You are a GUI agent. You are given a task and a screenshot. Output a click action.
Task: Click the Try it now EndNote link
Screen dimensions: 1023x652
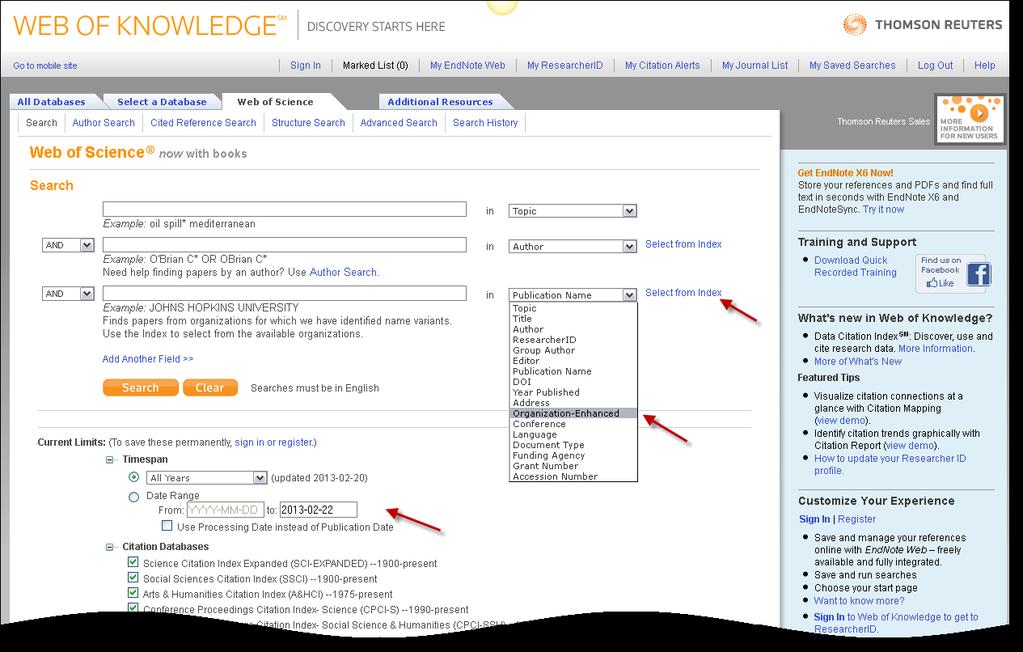pyautogui.click(x=883, y=210)
